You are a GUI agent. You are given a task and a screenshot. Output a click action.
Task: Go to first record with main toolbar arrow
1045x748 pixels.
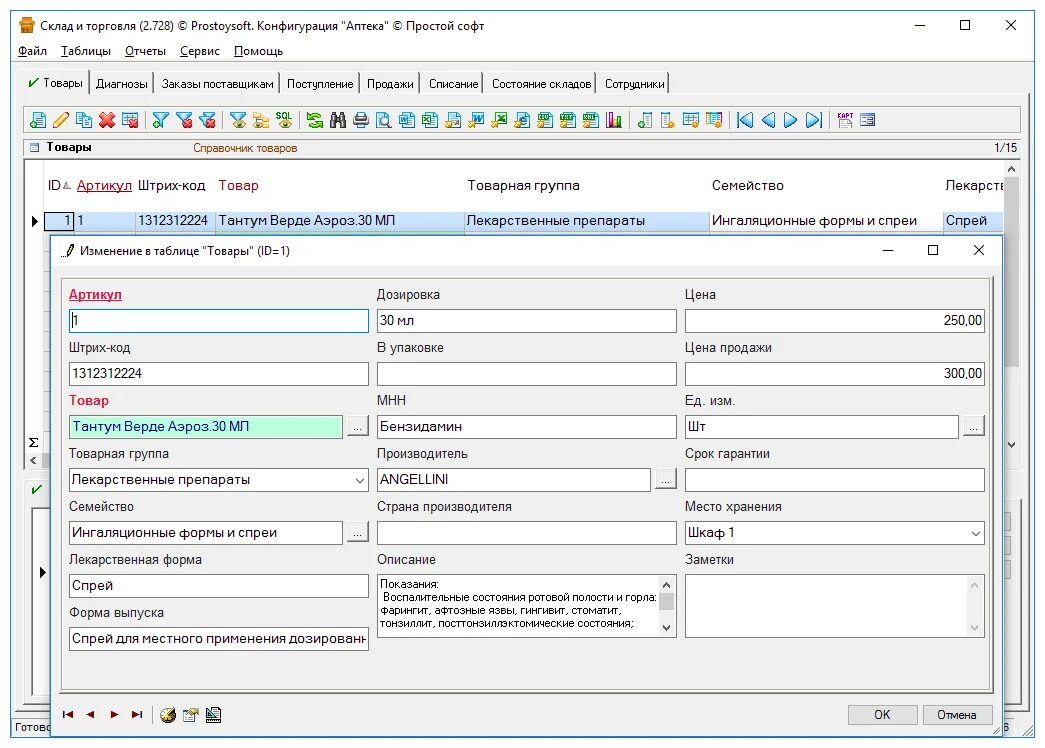pyautogui.click(x=745, y=120)
